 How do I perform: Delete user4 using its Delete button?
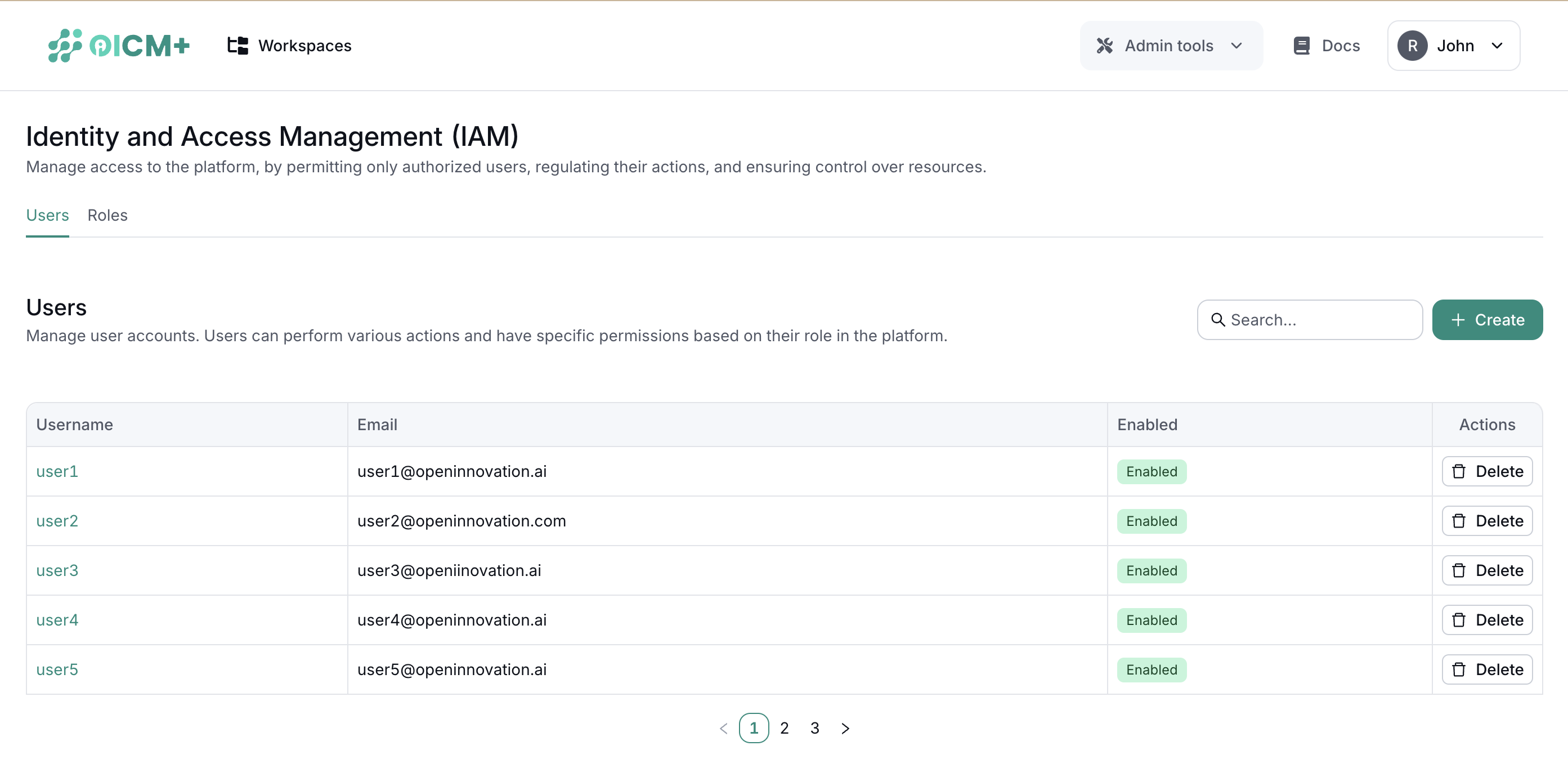pyautogui.click(x=1486, y=620)
